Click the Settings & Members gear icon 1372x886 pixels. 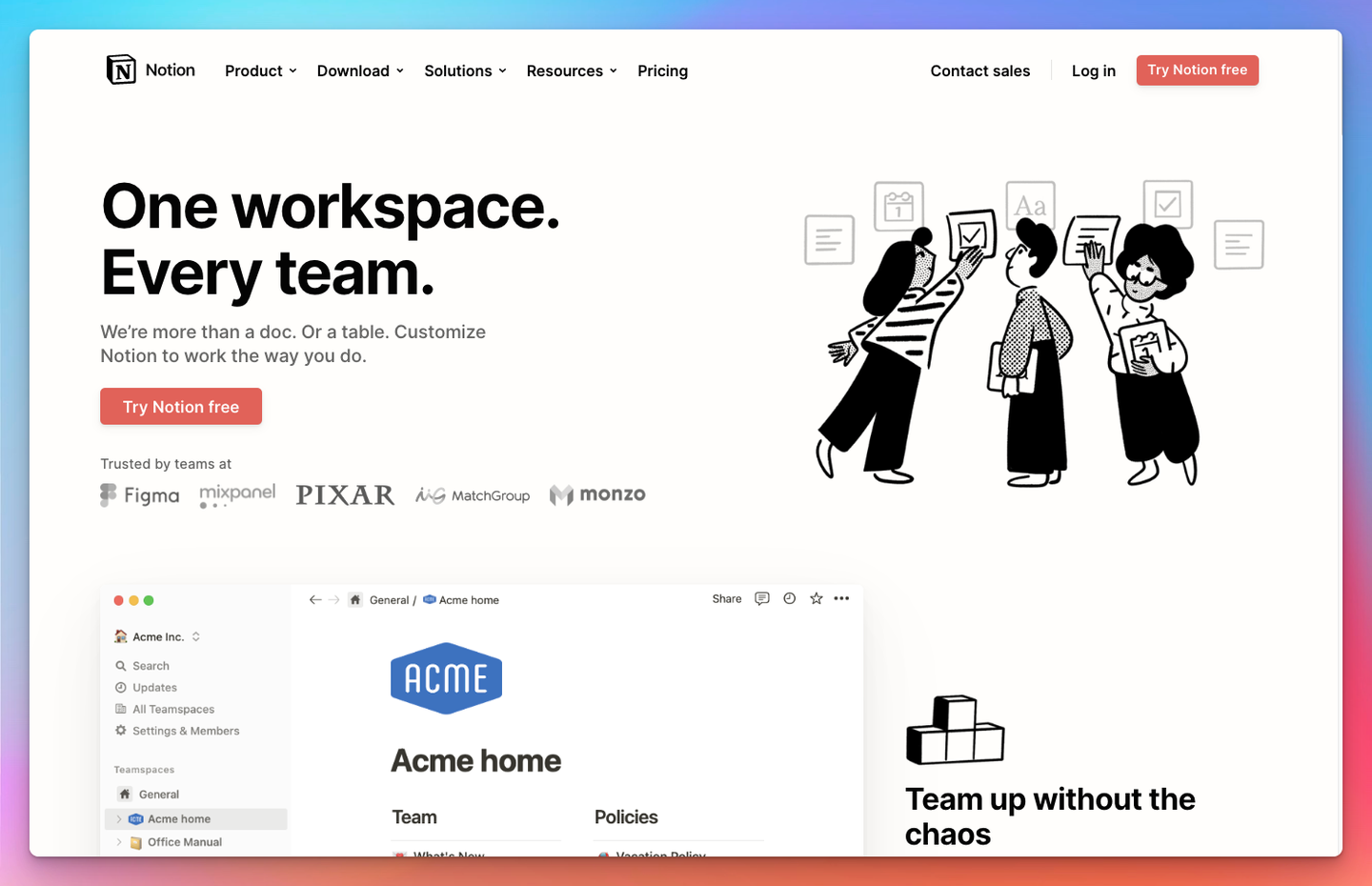point(121,731)
